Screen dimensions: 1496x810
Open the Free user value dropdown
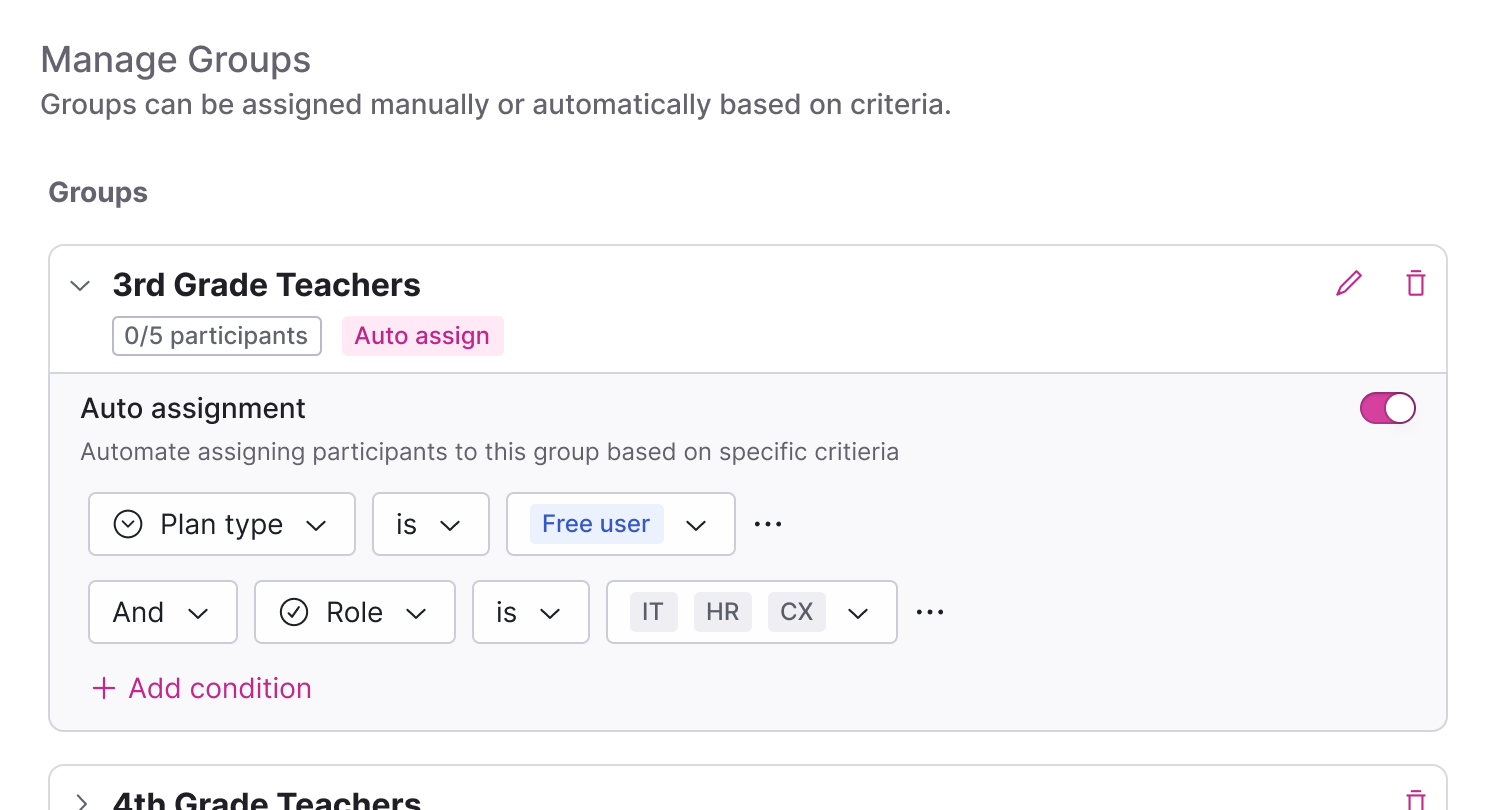tap(696, 525)
